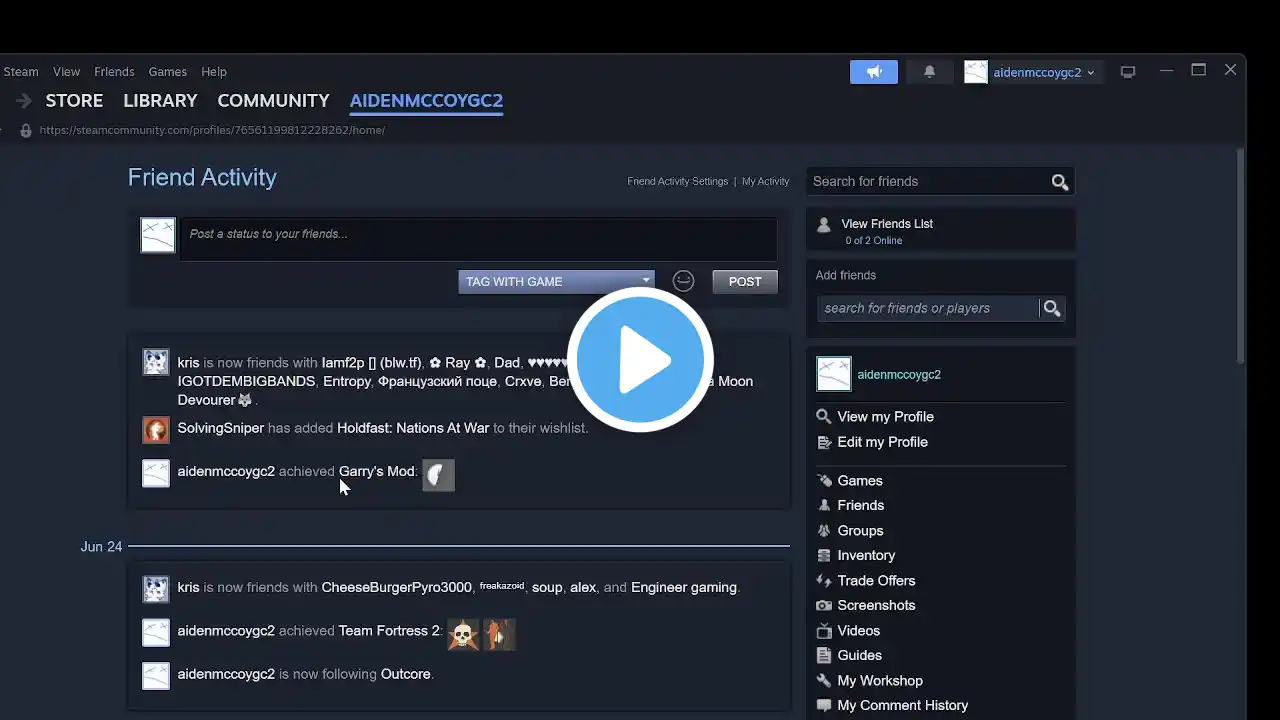
Task: Open the notifications bell
Action: [929, 72]
